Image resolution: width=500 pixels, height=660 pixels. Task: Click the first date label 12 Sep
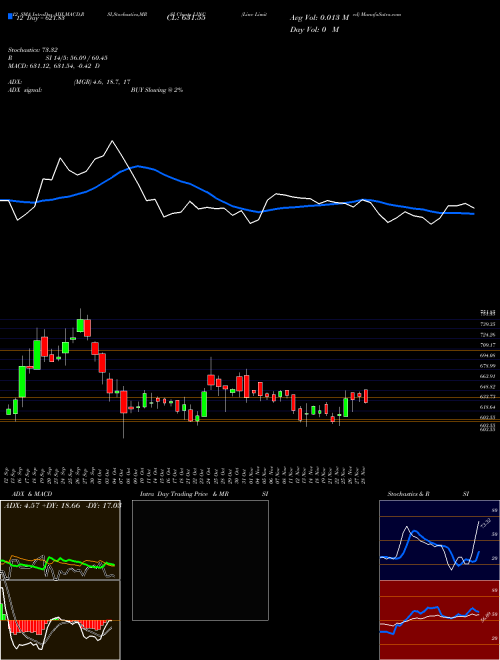point(8,476)
